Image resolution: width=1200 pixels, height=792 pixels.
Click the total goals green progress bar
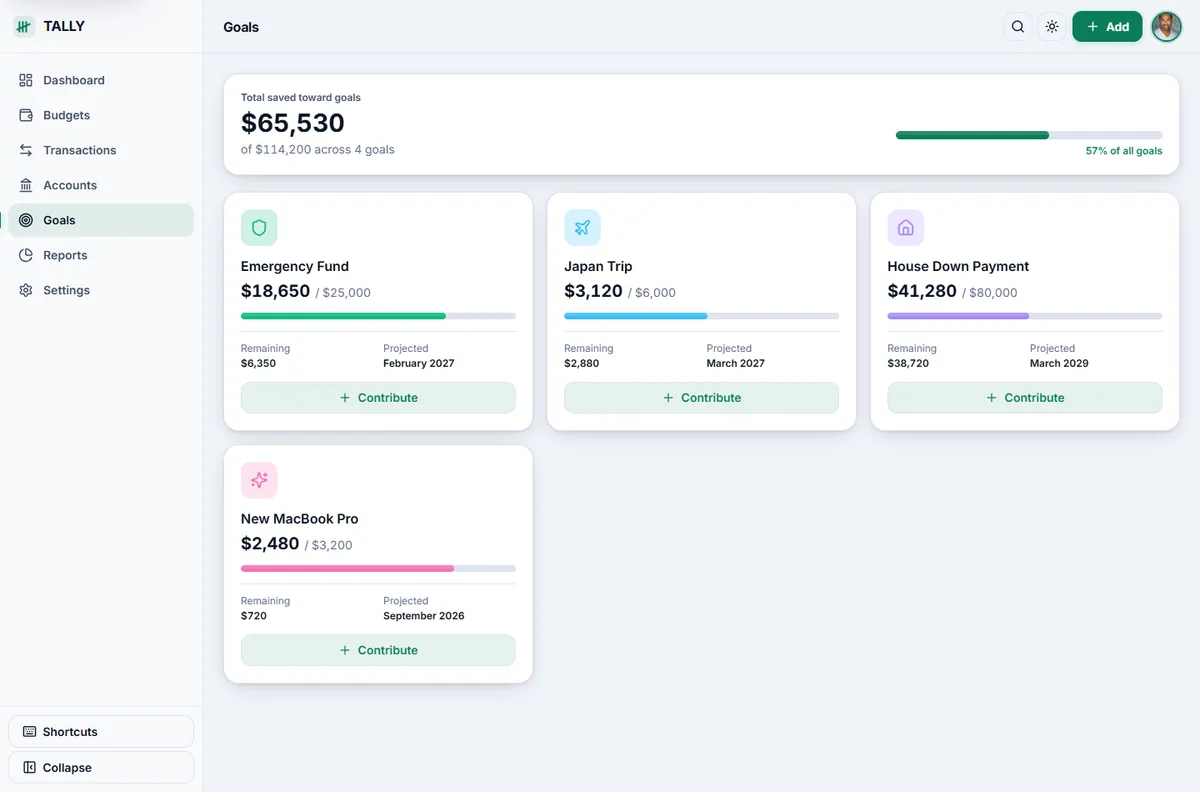[1029, 135]
